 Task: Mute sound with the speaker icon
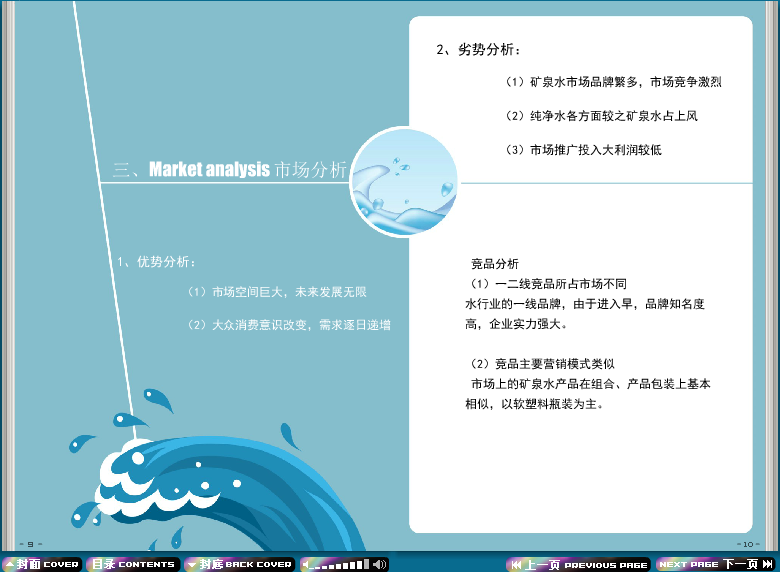(380, 564)
